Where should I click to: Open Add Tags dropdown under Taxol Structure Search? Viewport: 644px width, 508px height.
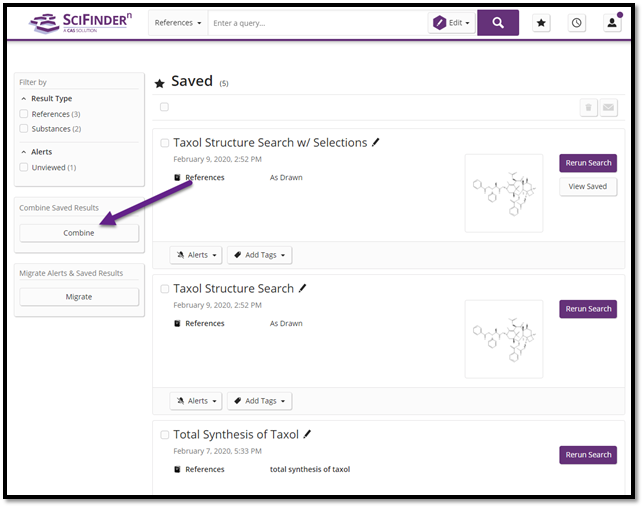260,401
